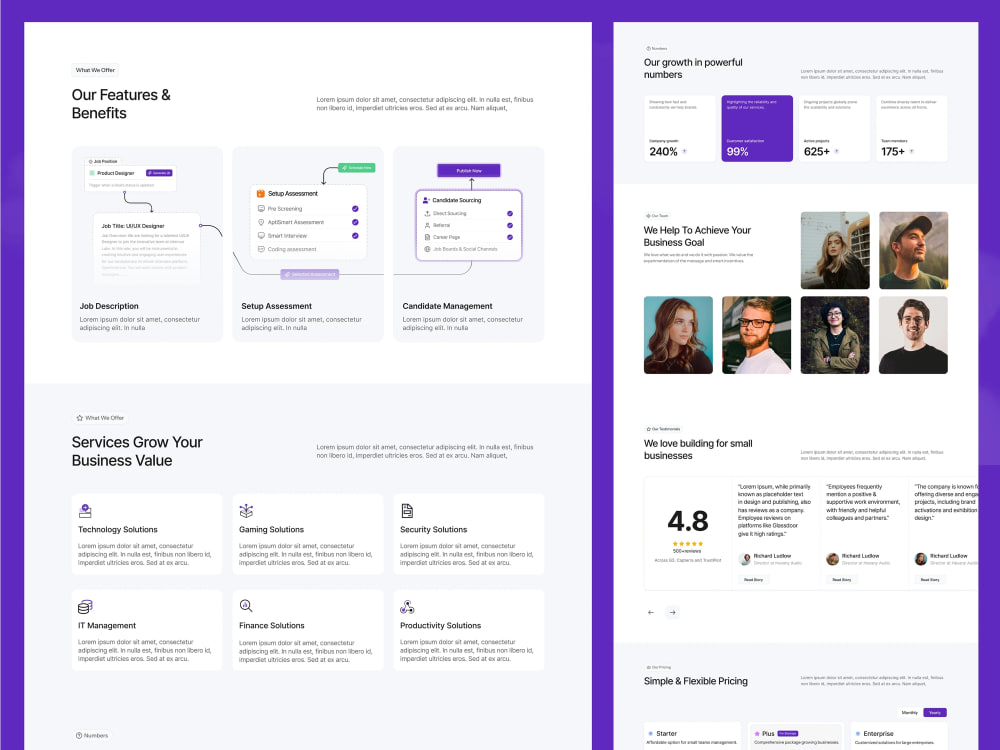Click the plus icon beside 240%
The width and height of the screenshot is (1000, 750).
pyautogui.click(x=684, y=151)
